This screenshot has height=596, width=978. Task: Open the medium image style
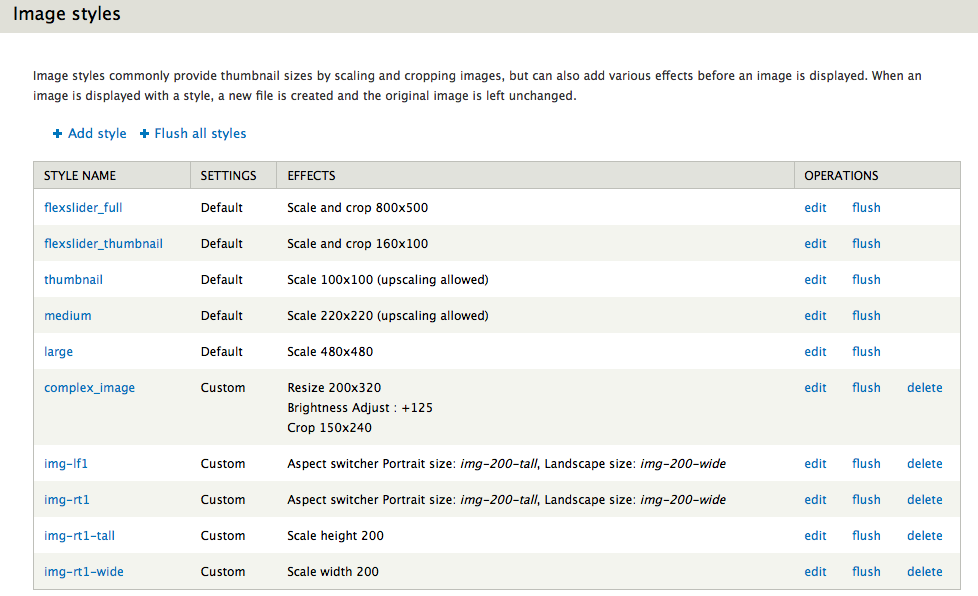pos(67,315)
